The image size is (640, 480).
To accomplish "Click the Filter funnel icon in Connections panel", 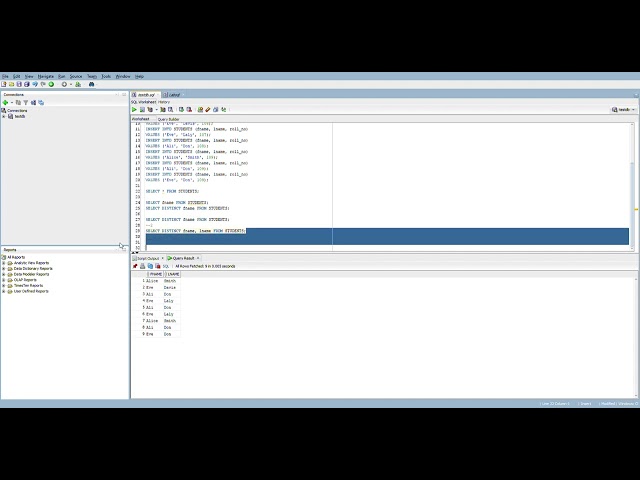I will 26,102.
